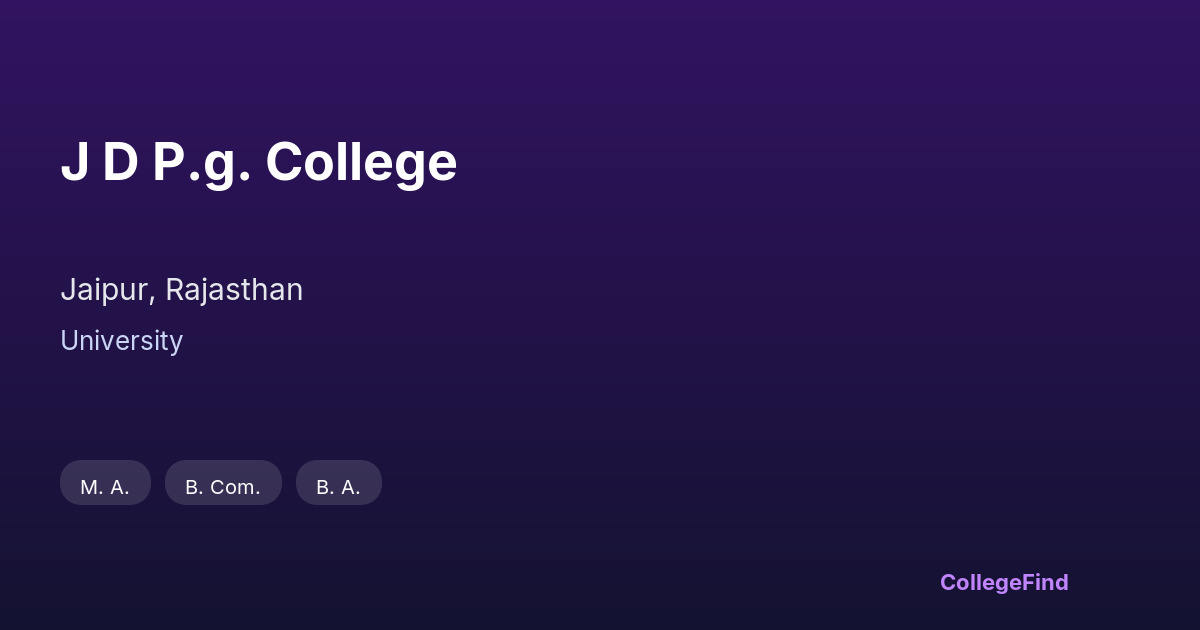Click the M. A. course chip
This screenshot has width=1200, height=630.
tap(105, 483)
